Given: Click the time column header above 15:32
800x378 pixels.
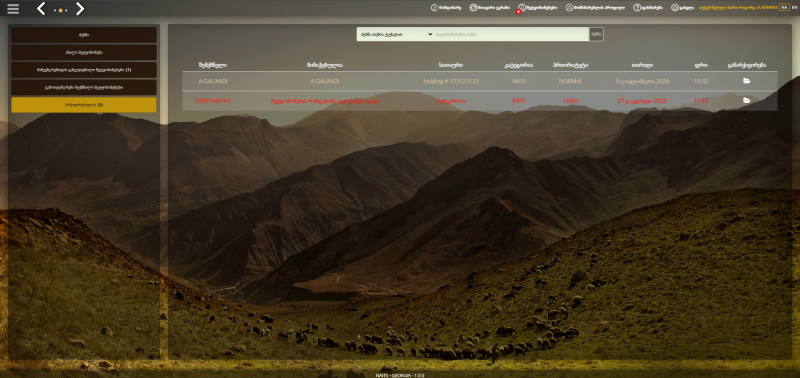Looking at the screenshot, I should point(701,65).
